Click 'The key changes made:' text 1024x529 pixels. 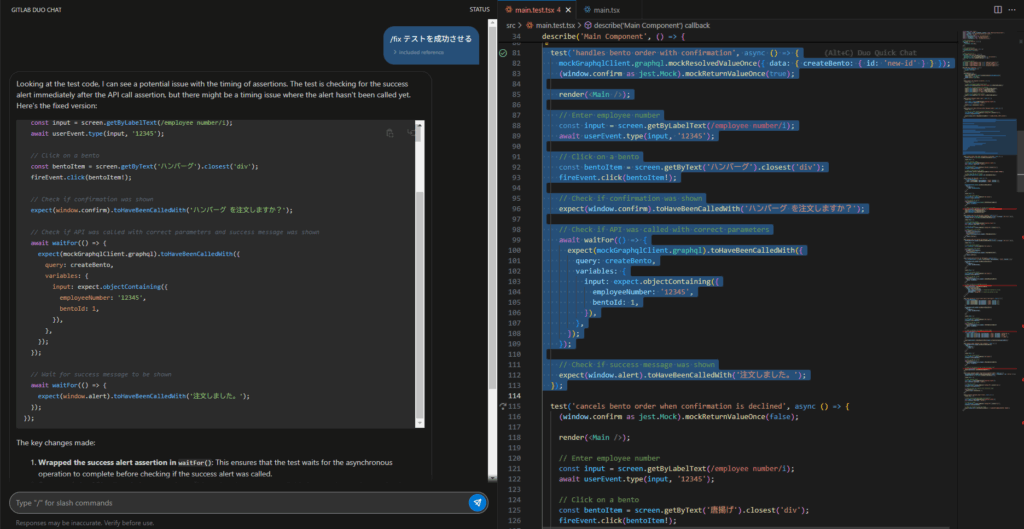56,443
